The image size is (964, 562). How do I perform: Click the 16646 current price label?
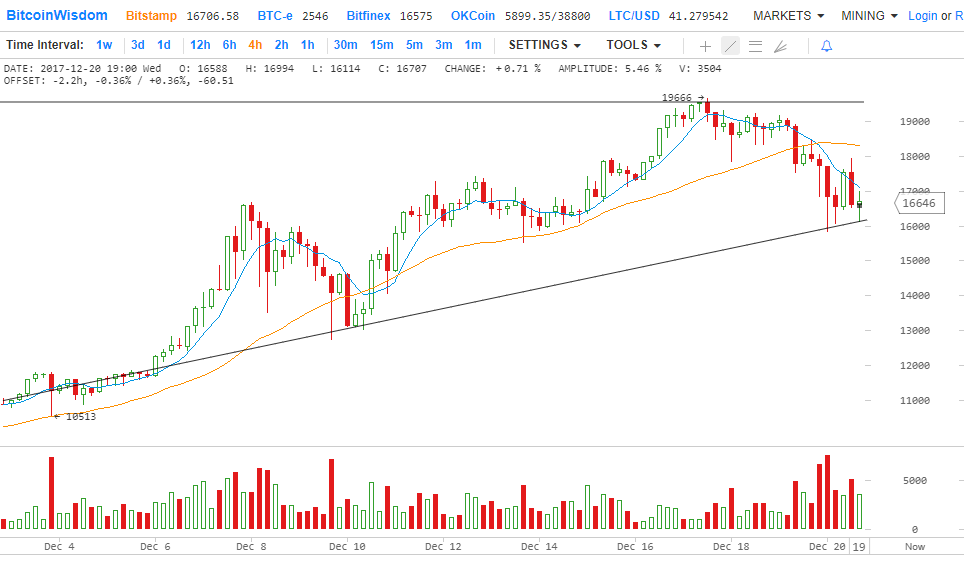pos(919,203)
